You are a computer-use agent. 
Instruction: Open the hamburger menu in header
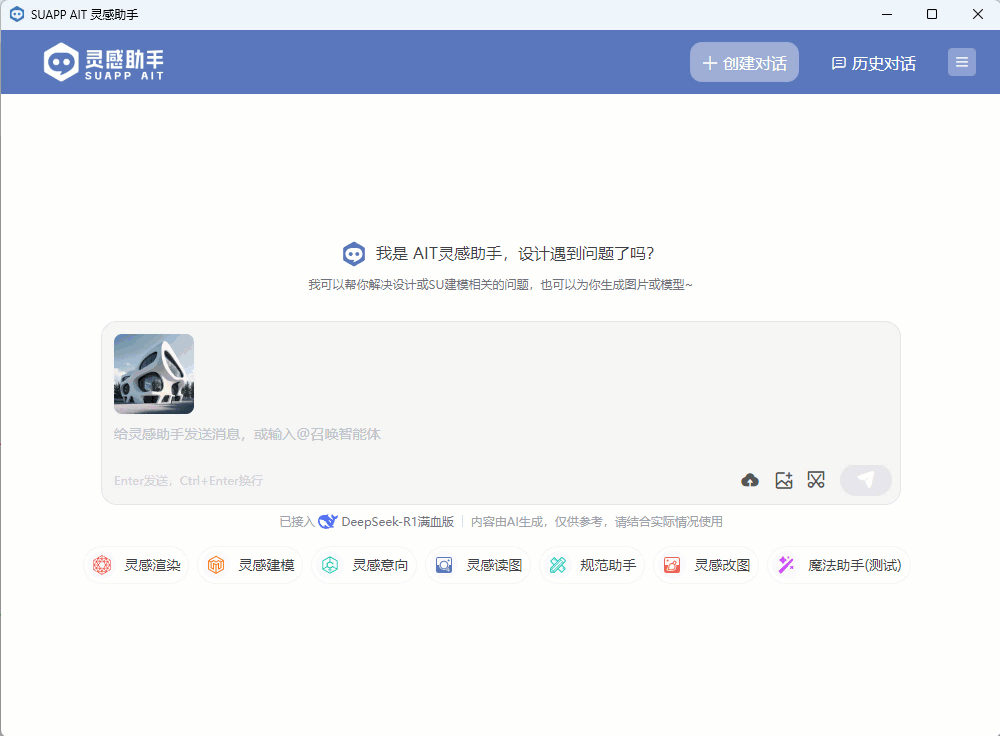tap(962, 63)
